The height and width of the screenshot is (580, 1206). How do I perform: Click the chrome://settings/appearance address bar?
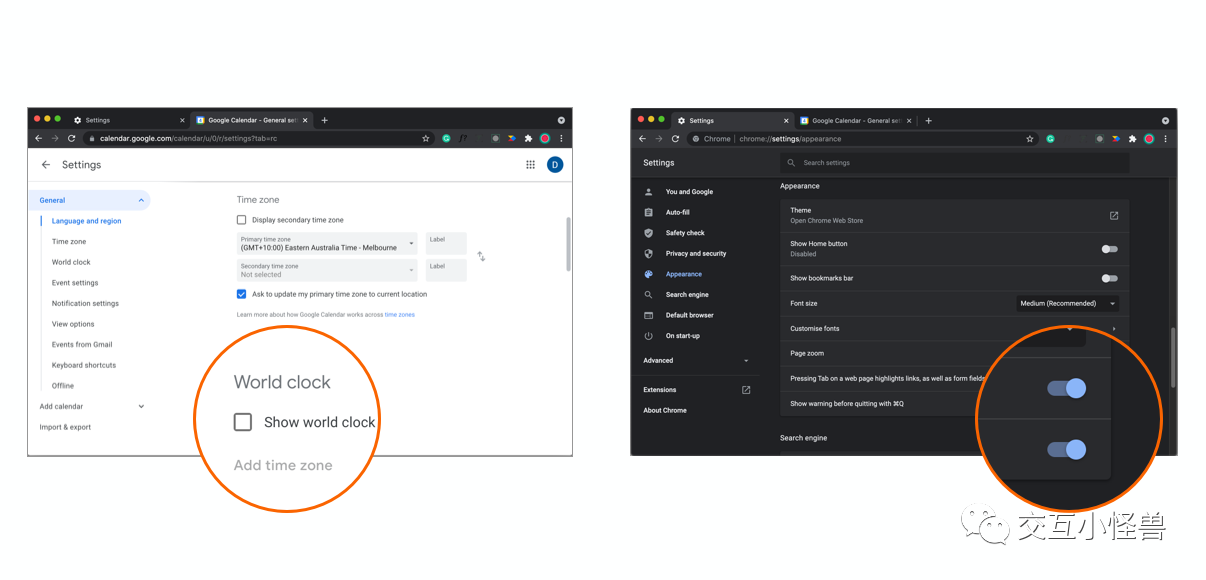pos(864,139)
